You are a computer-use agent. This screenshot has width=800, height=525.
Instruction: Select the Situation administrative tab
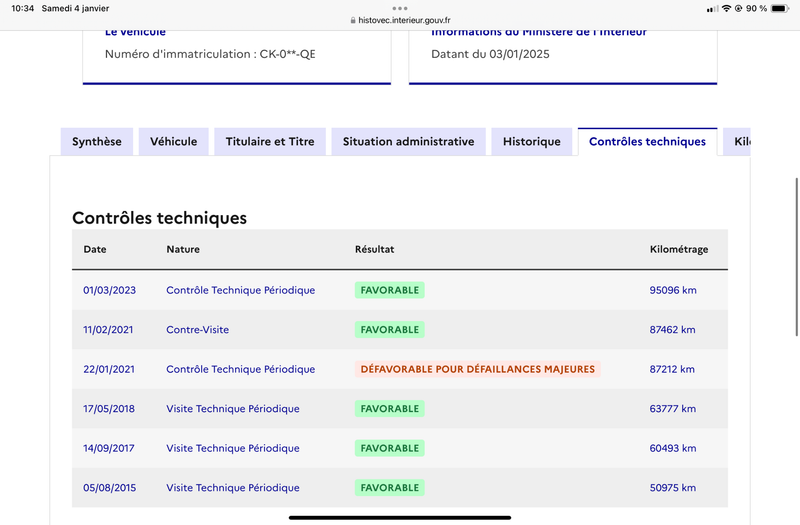coord(408,141)
